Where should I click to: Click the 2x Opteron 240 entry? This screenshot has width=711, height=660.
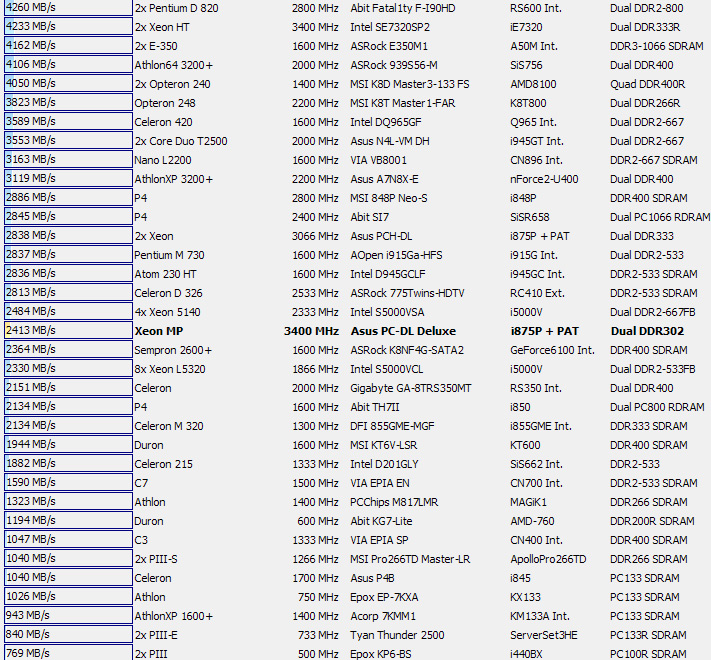pyautogui.click(x=172, y=84)
